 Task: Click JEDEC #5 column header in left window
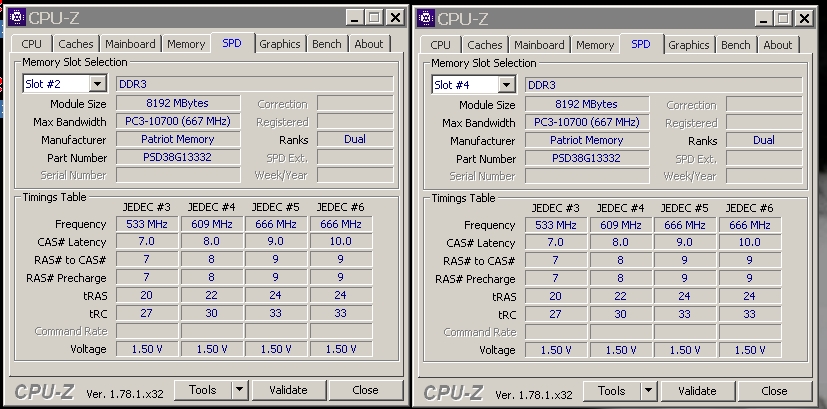[275, 207]
